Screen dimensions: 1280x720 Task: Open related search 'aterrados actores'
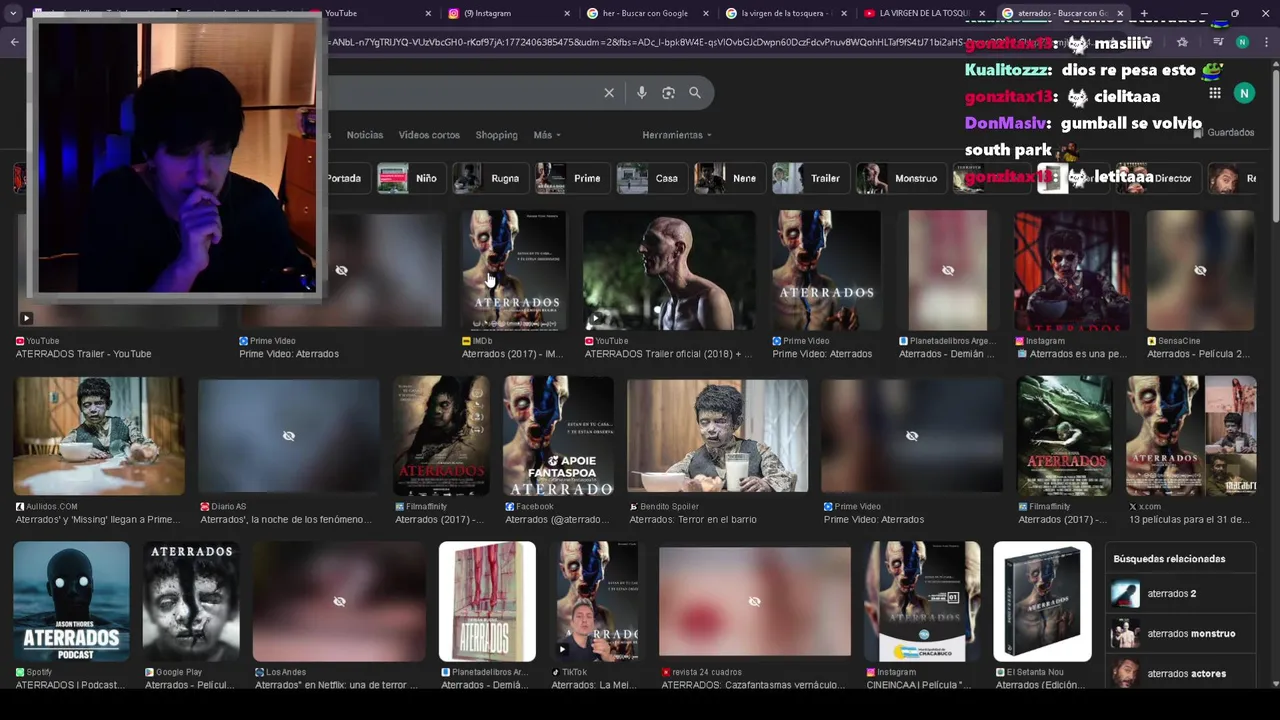tap(1182, 674)
